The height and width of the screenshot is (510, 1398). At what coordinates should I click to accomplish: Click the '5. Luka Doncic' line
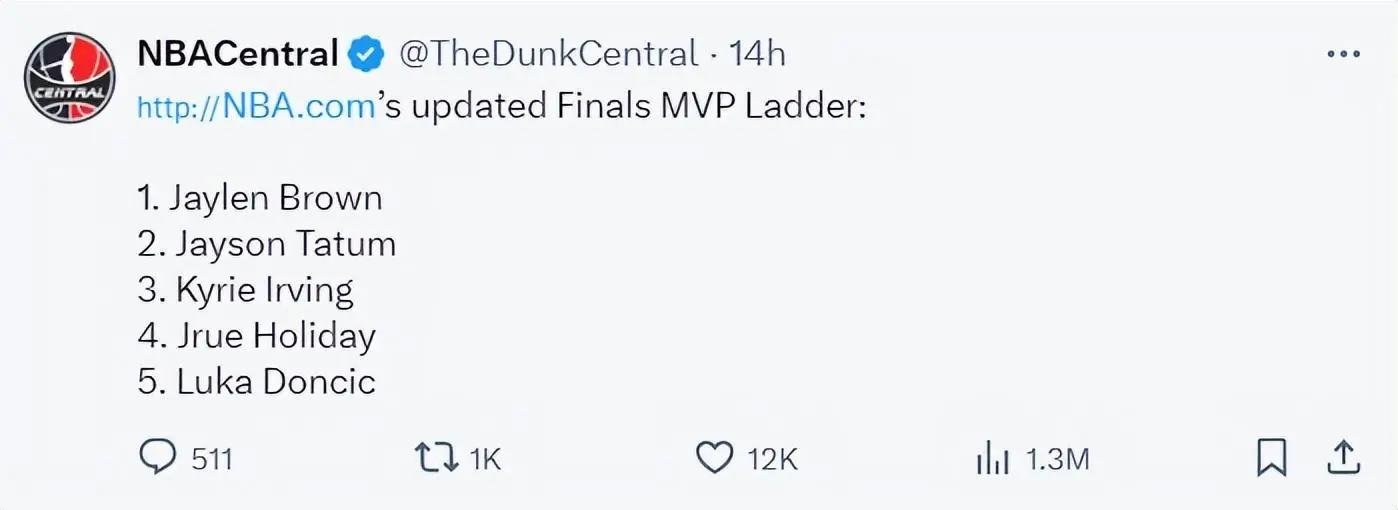(257, 381)
